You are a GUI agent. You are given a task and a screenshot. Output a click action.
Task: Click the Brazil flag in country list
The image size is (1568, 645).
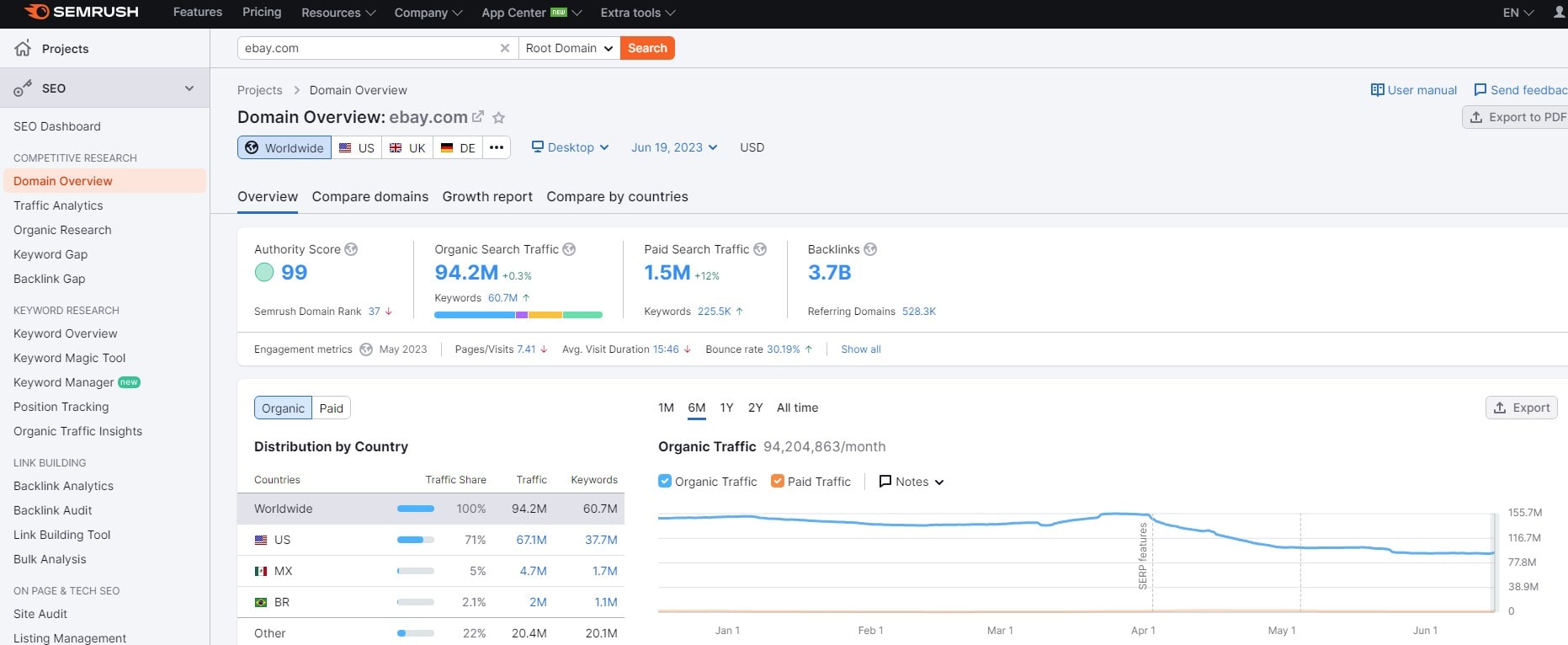click(261, 602)
